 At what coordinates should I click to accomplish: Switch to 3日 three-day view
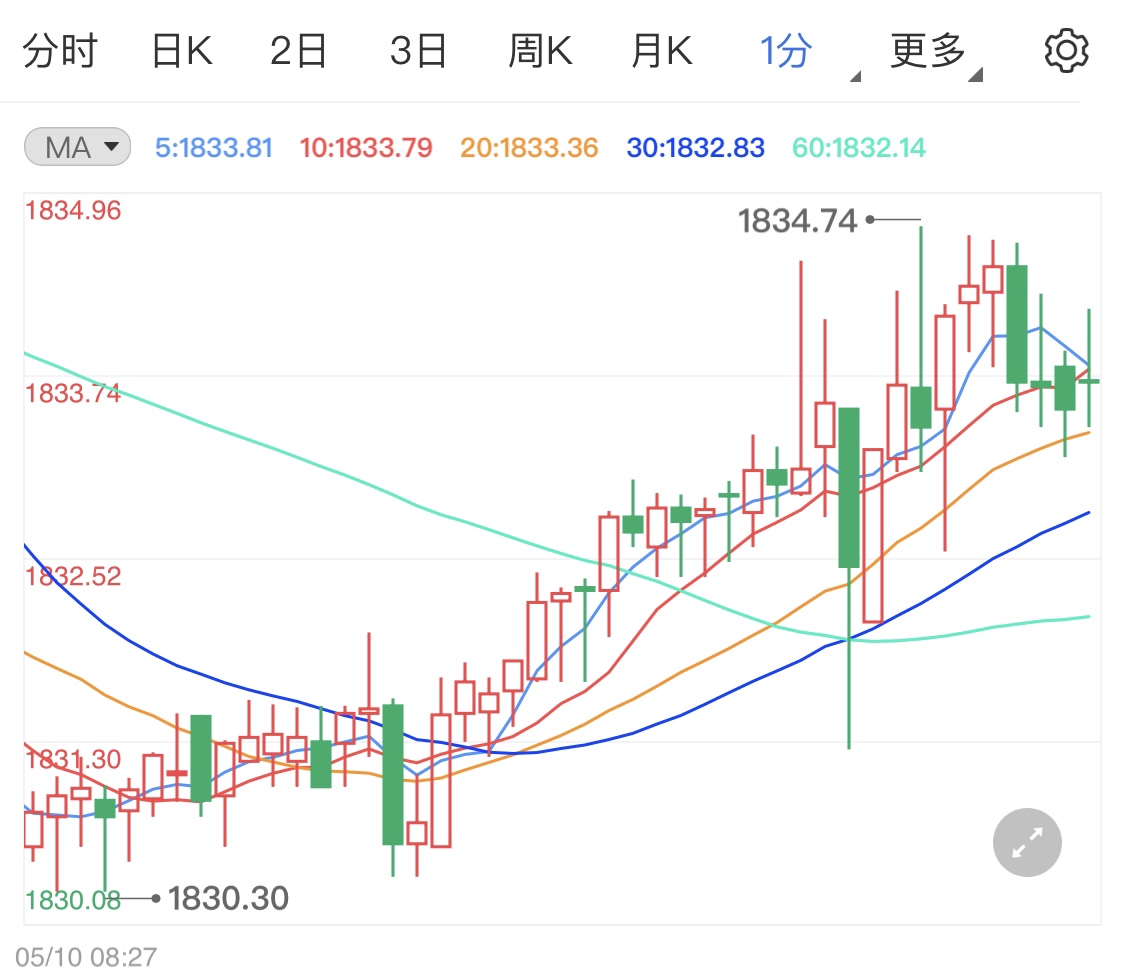click(418, 51)
